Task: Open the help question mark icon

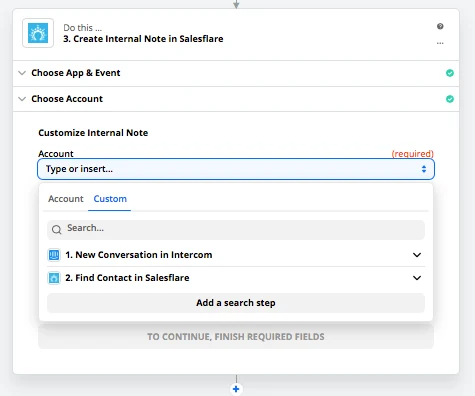Action: coord(440,26)
